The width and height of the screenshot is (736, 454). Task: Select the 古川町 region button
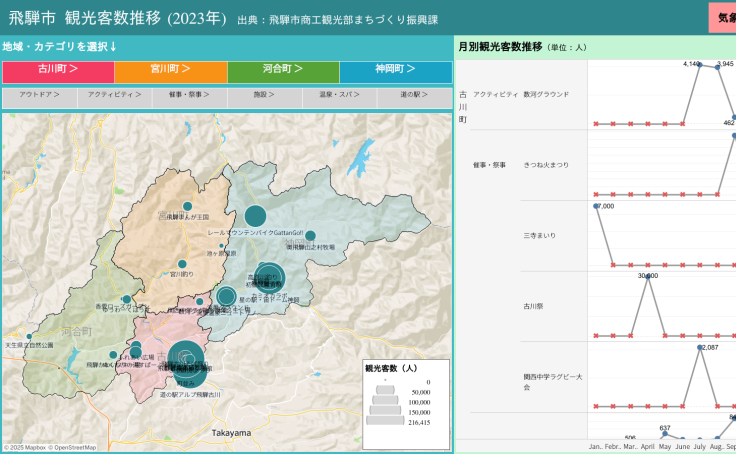coord(58,72)
